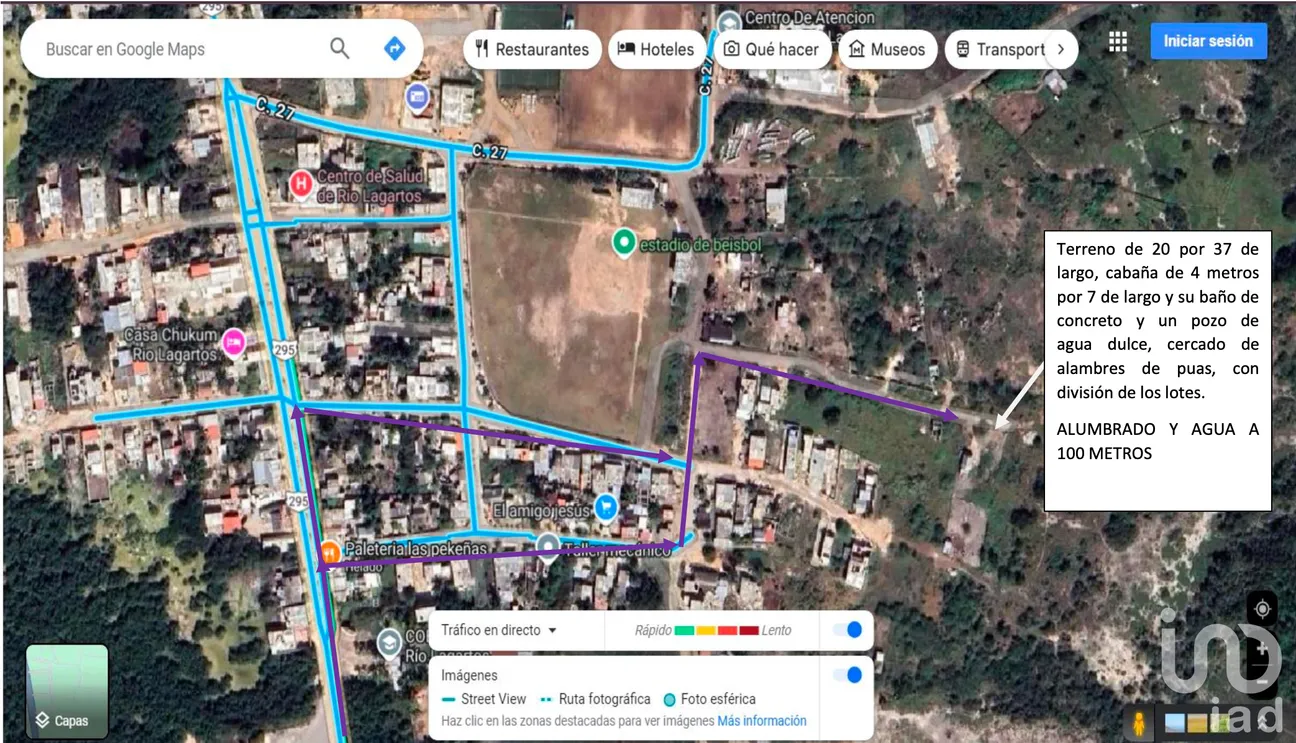This screenshot has width=1296, height=743.
Task: Click the red H pin of Centro de Salud
Action: tap(300, 184)
